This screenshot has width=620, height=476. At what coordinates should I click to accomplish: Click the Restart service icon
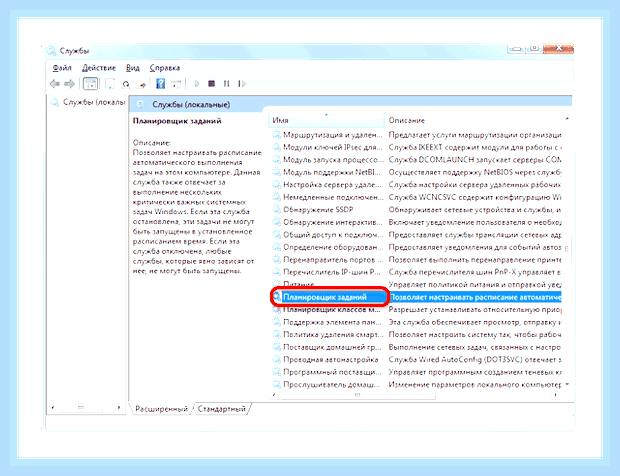click(x=242, y=84)
